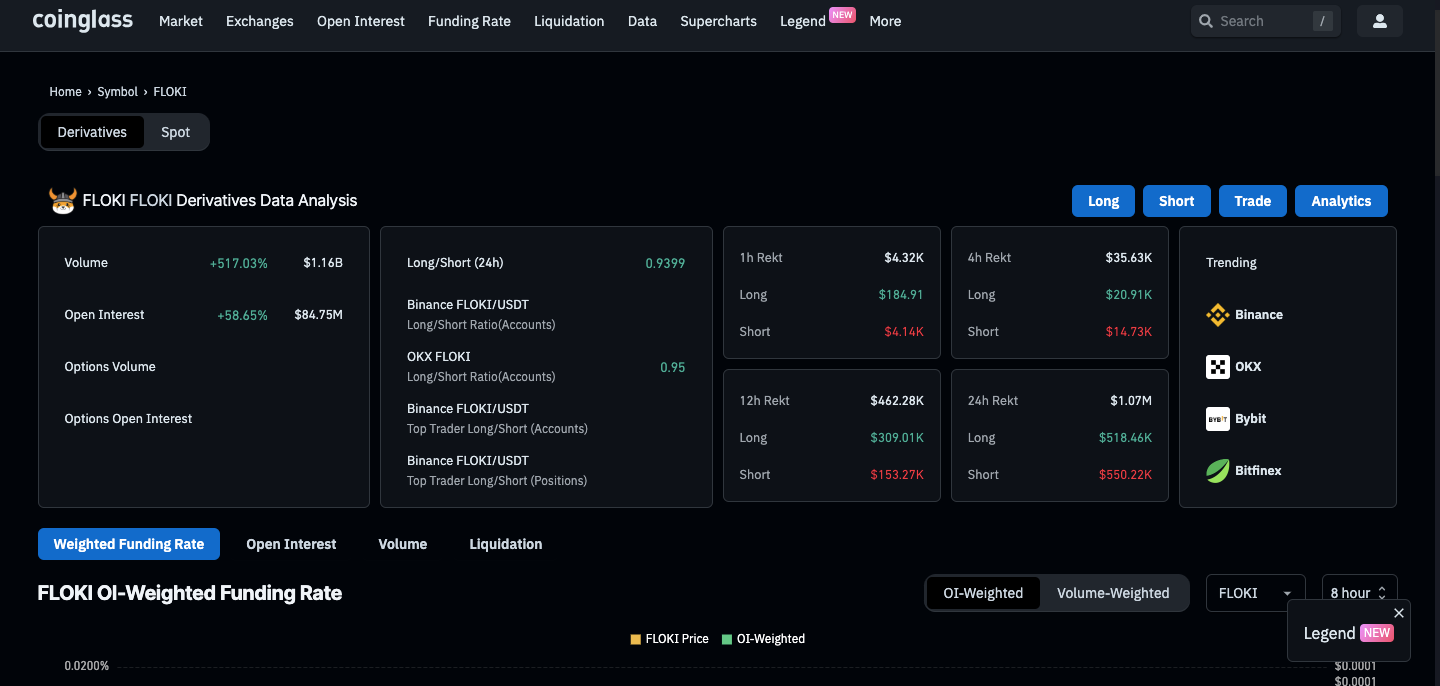Click the FLOKI viking coin icon
This screenshot has width=1440, height=686.
(63, 201)
